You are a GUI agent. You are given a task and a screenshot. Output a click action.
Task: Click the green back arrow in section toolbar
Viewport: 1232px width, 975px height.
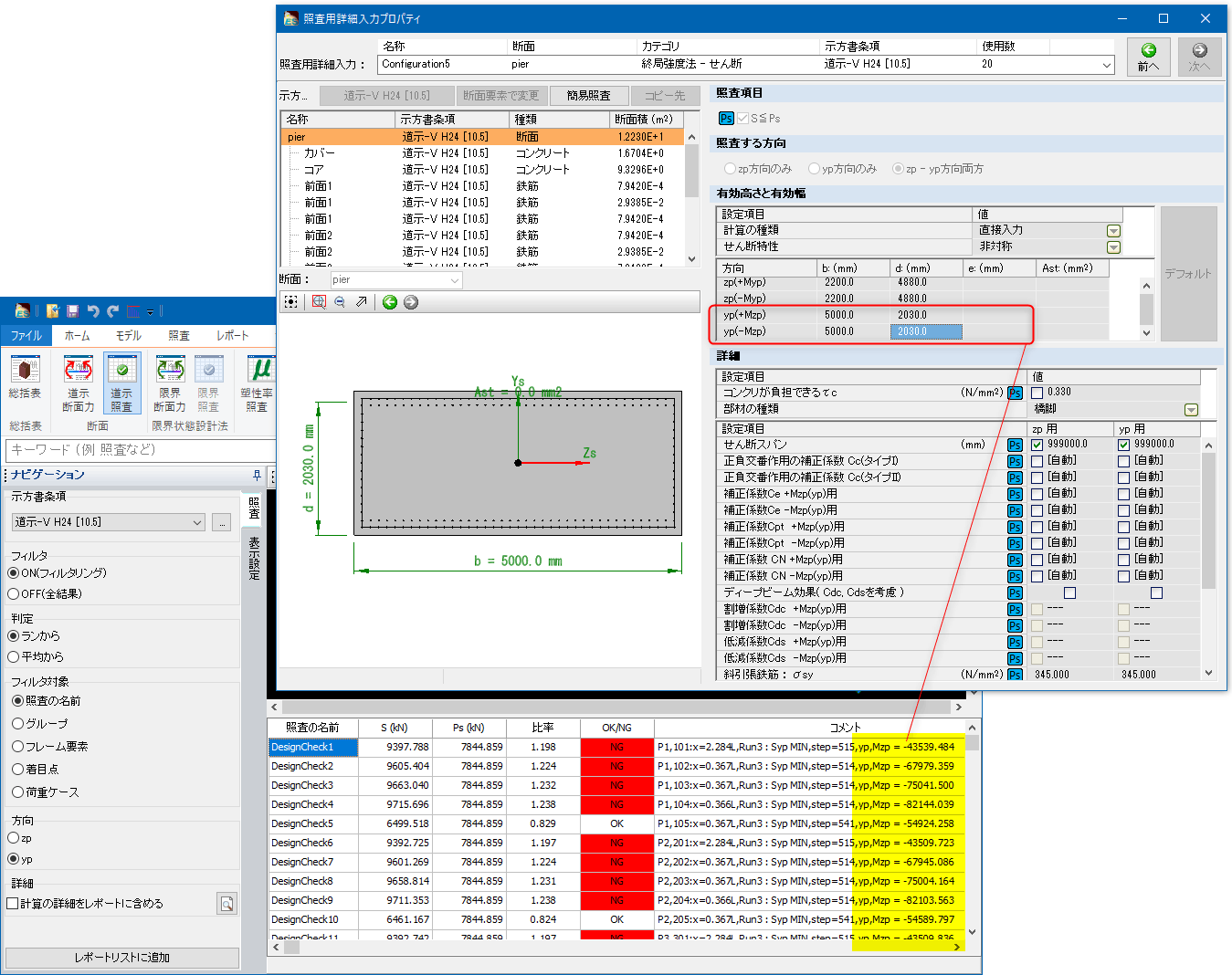[x=390, y=302]
